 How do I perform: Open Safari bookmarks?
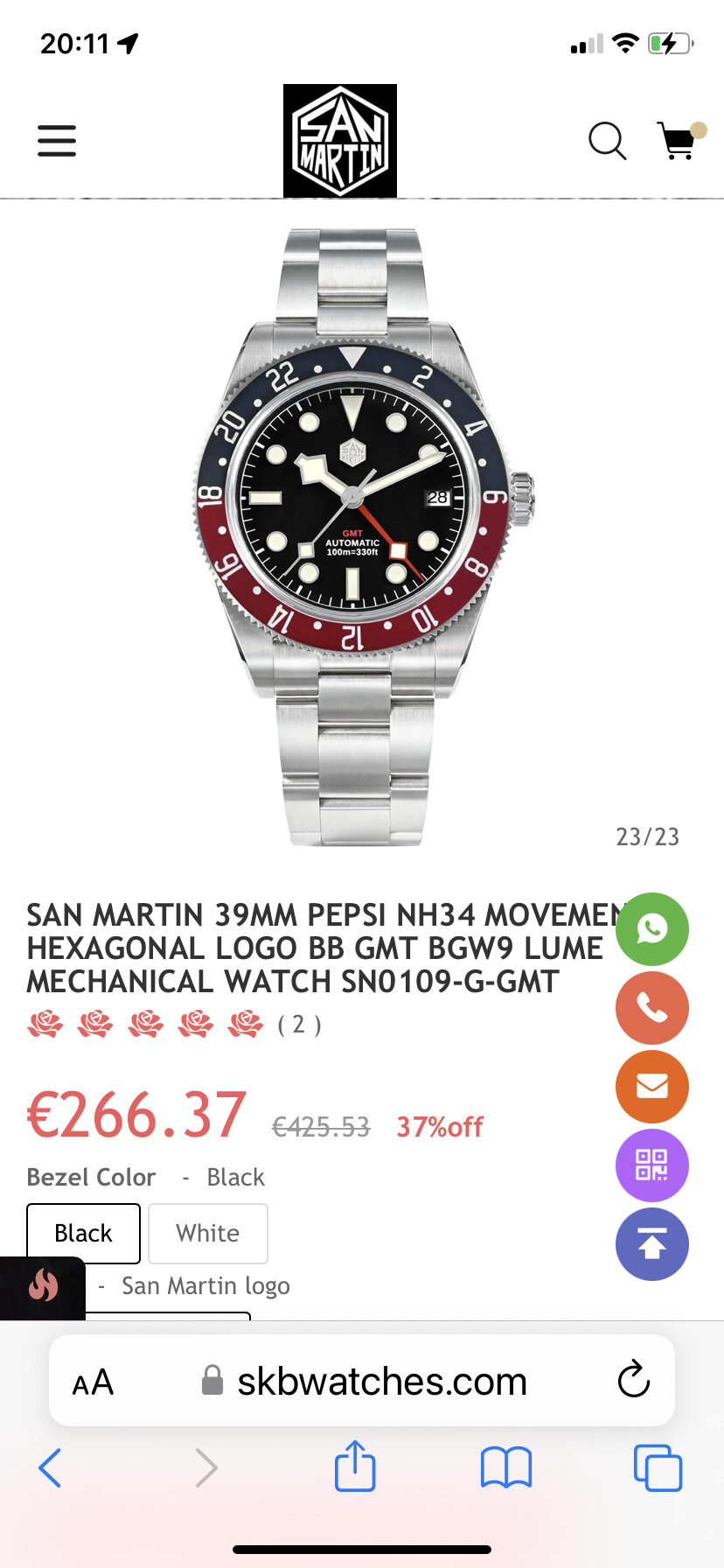(x=506, y=1467)
